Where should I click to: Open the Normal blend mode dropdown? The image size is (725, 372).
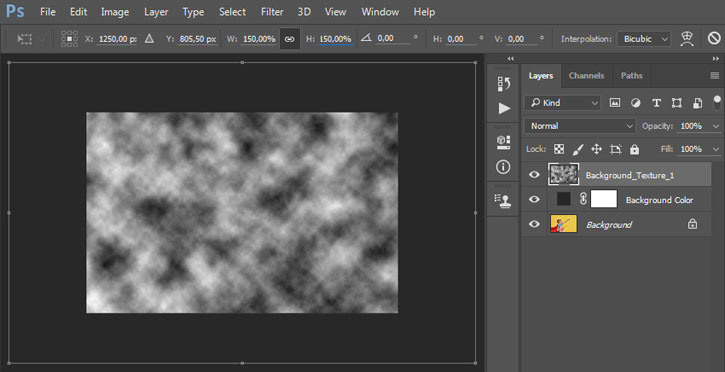point(580,126)
